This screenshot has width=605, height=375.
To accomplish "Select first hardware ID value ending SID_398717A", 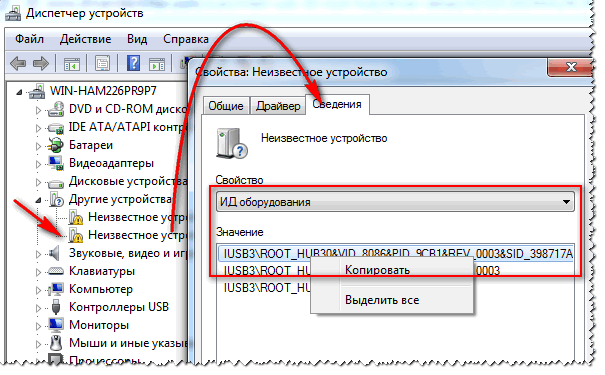I will point(395,254).
